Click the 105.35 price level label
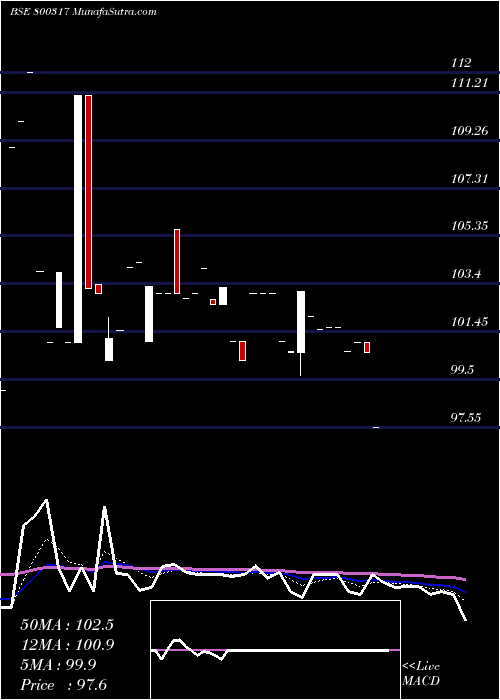Screen dimensions: 500x700 tap(469, 226)
